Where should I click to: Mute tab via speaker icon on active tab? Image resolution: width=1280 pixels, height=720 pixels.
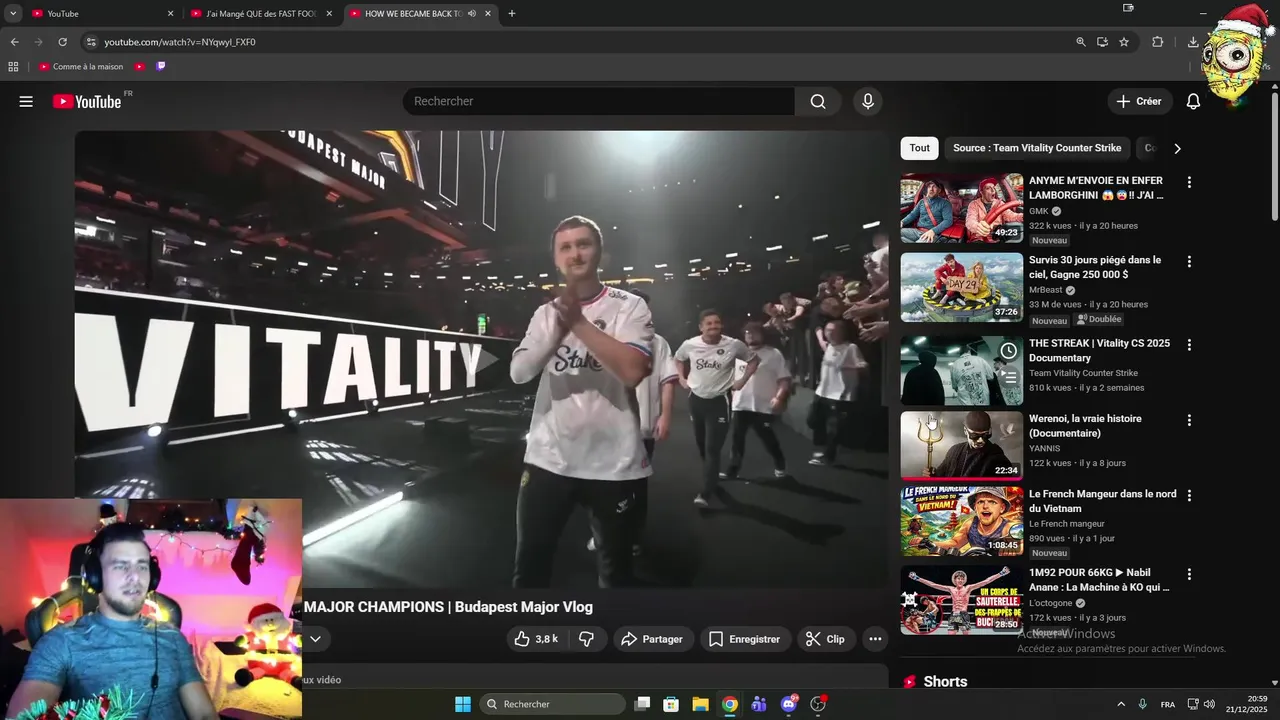[471, 14]
